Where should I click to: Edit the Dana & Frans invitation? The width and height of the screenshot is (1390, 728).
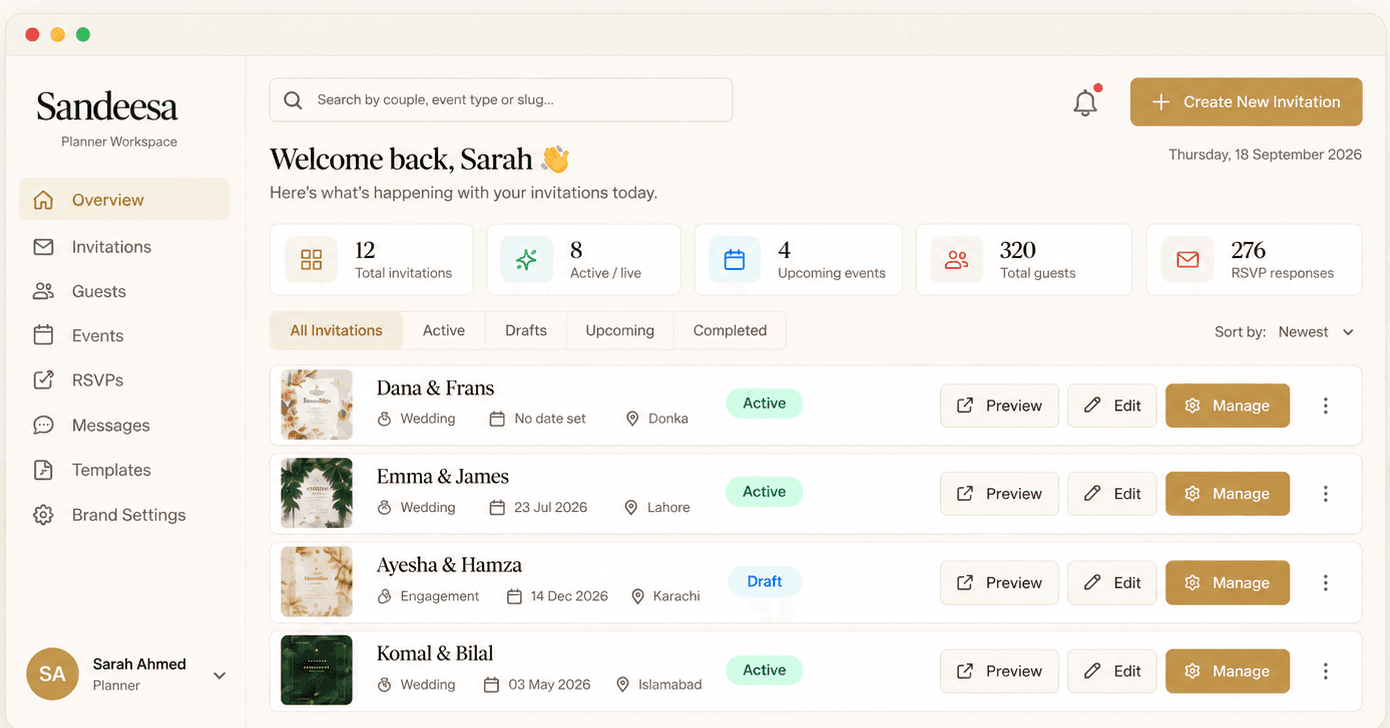click(1112, 406)
